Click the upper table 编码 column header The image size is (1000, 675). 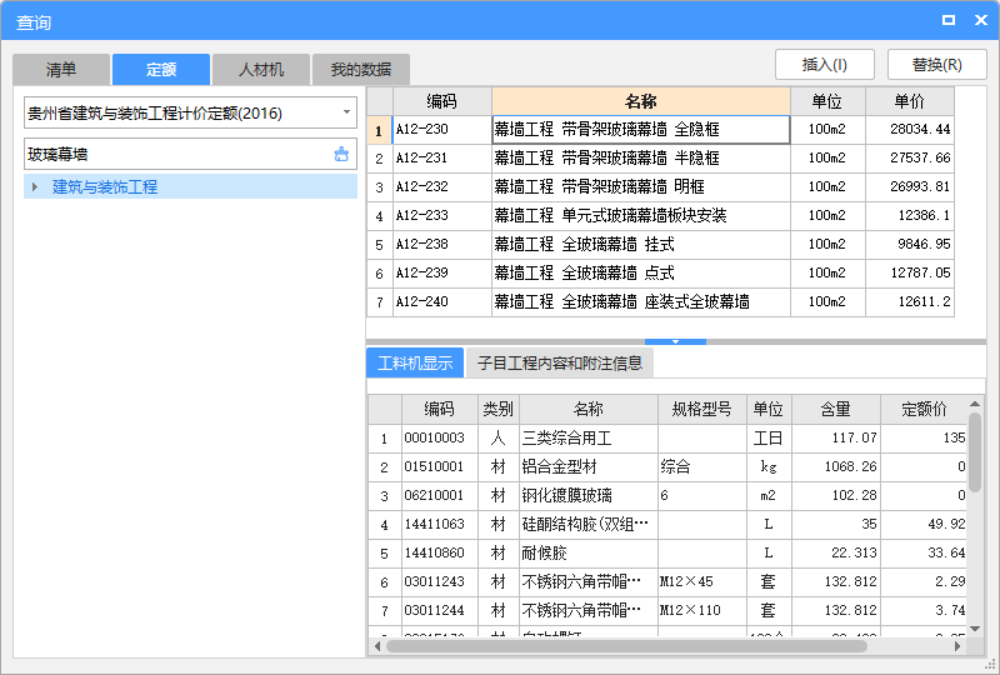(x=442, y=101)
